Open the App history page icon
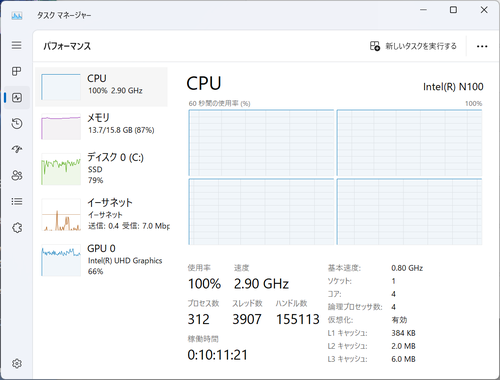 pos(17,124)
